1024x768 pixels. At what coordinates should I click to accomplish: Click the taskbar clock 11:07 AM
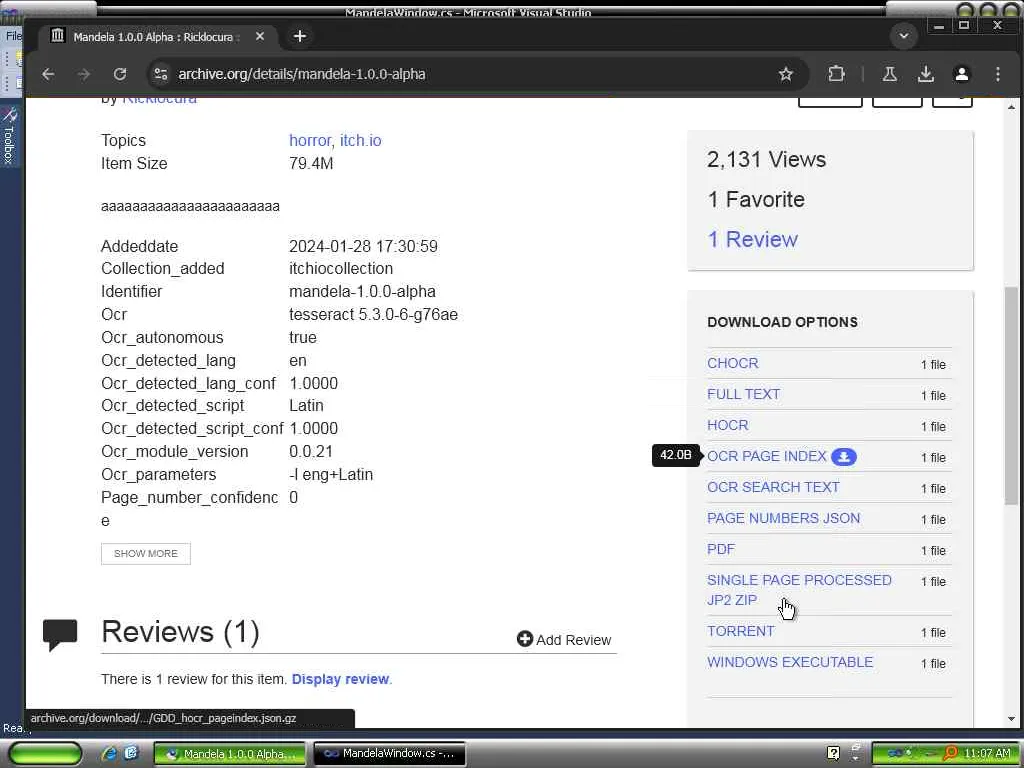click(x=987, y=754)
